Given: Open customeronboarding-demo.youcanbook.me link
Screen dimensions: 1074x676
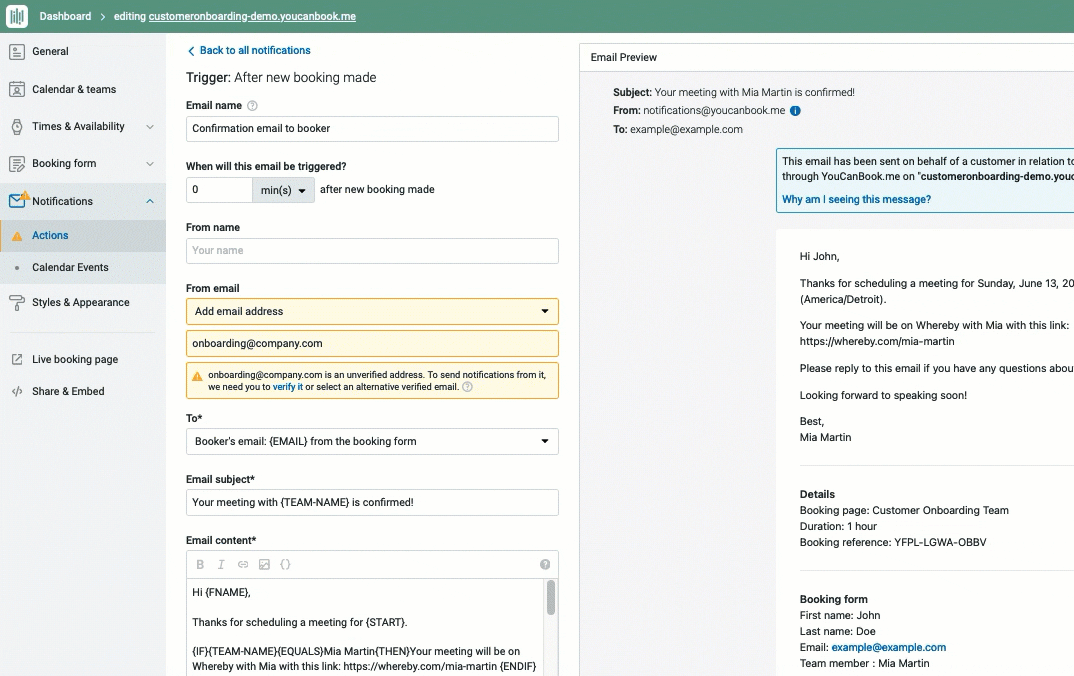Looking at the screenshot, I should 252,16.
